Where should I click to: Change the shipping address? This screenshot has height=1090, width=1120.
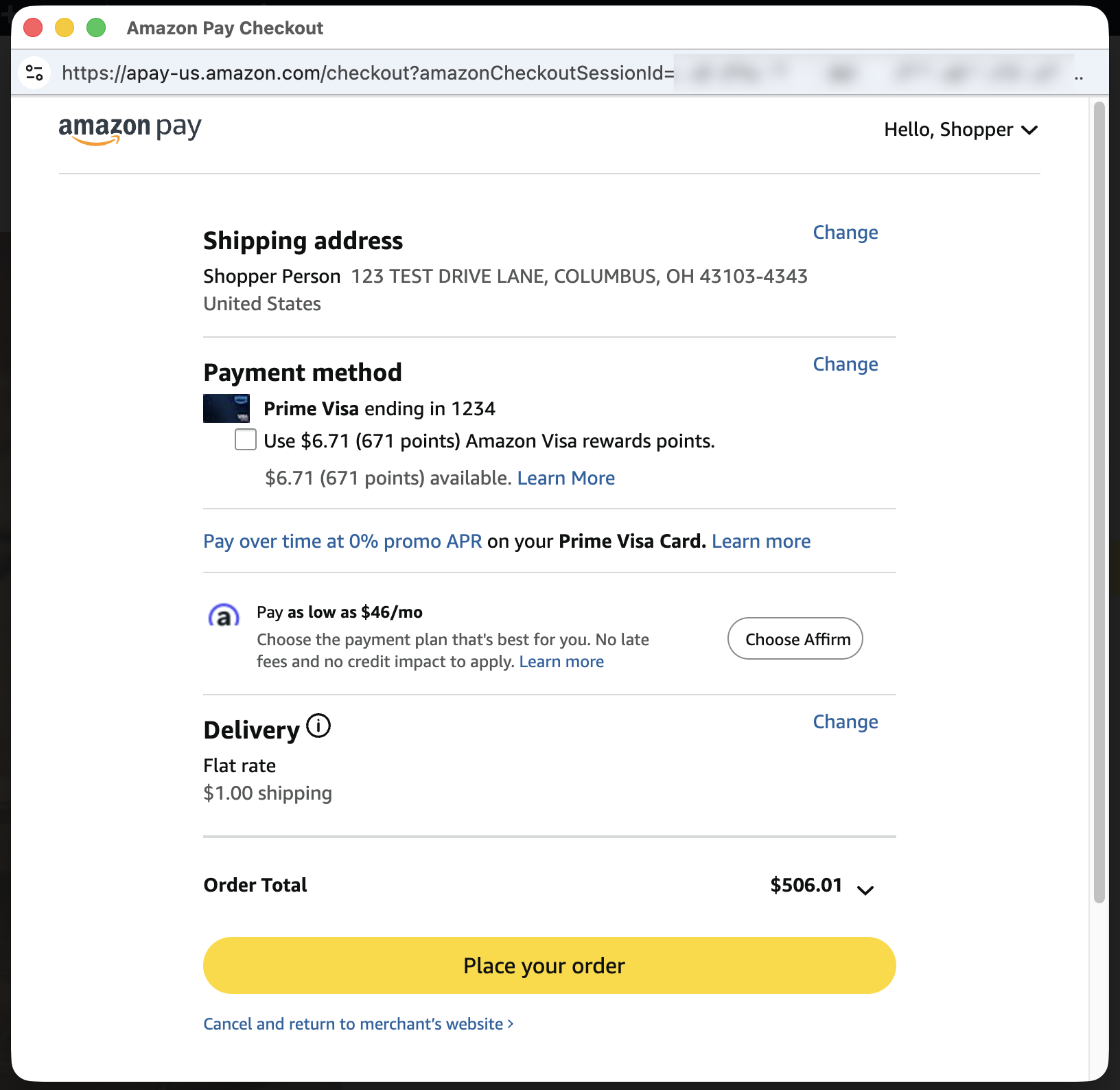[x=845, y=233]
